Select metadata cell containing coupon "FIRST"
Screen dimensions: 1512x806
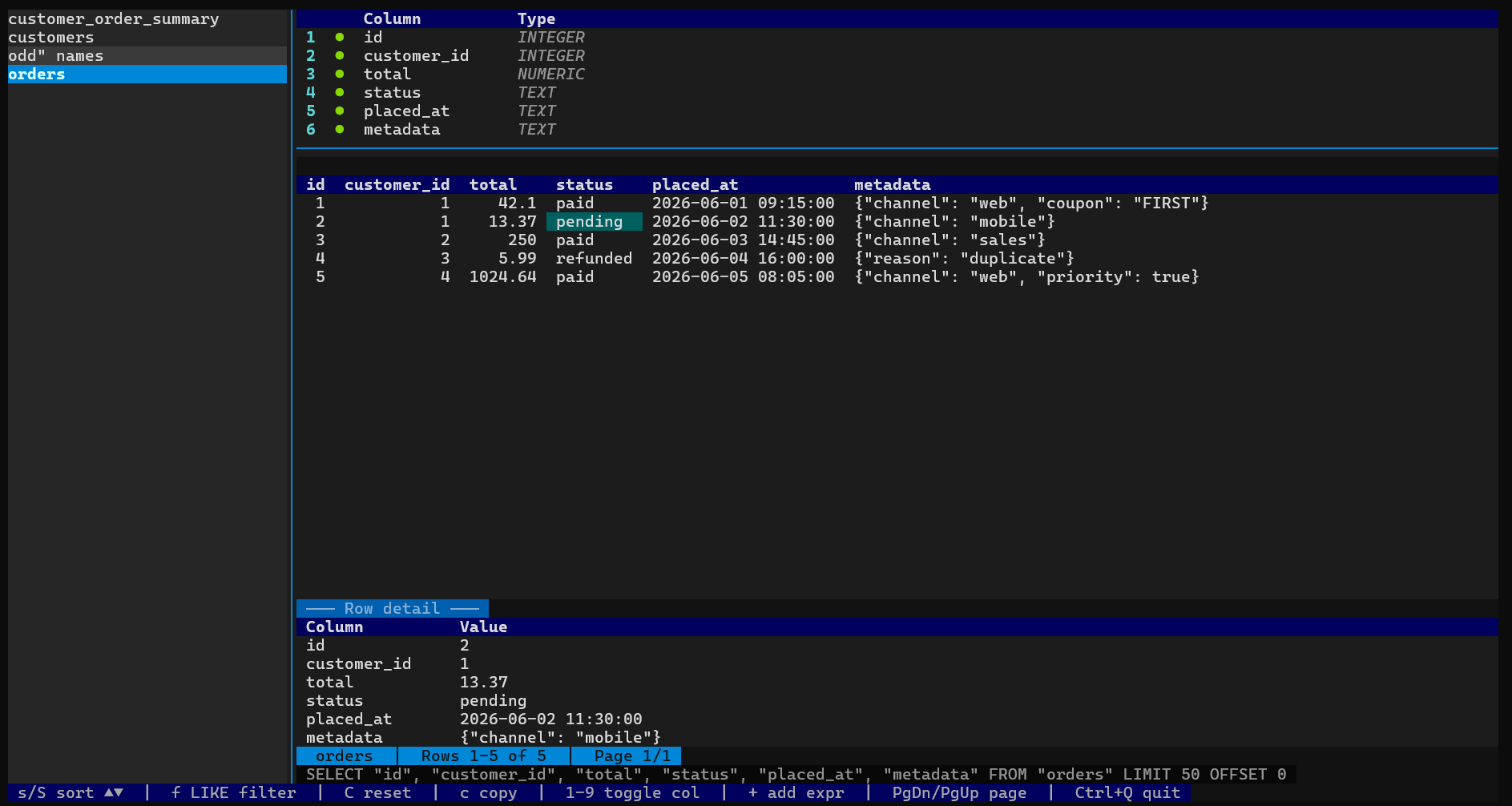pyautogui.click(x=1031, y=203)
